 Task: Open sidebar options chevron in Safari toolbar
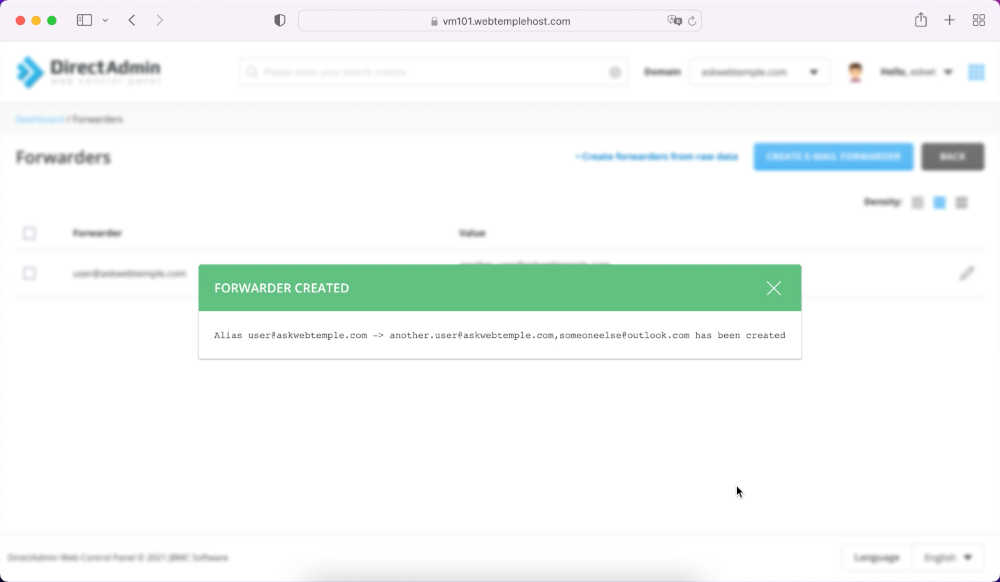105,20
